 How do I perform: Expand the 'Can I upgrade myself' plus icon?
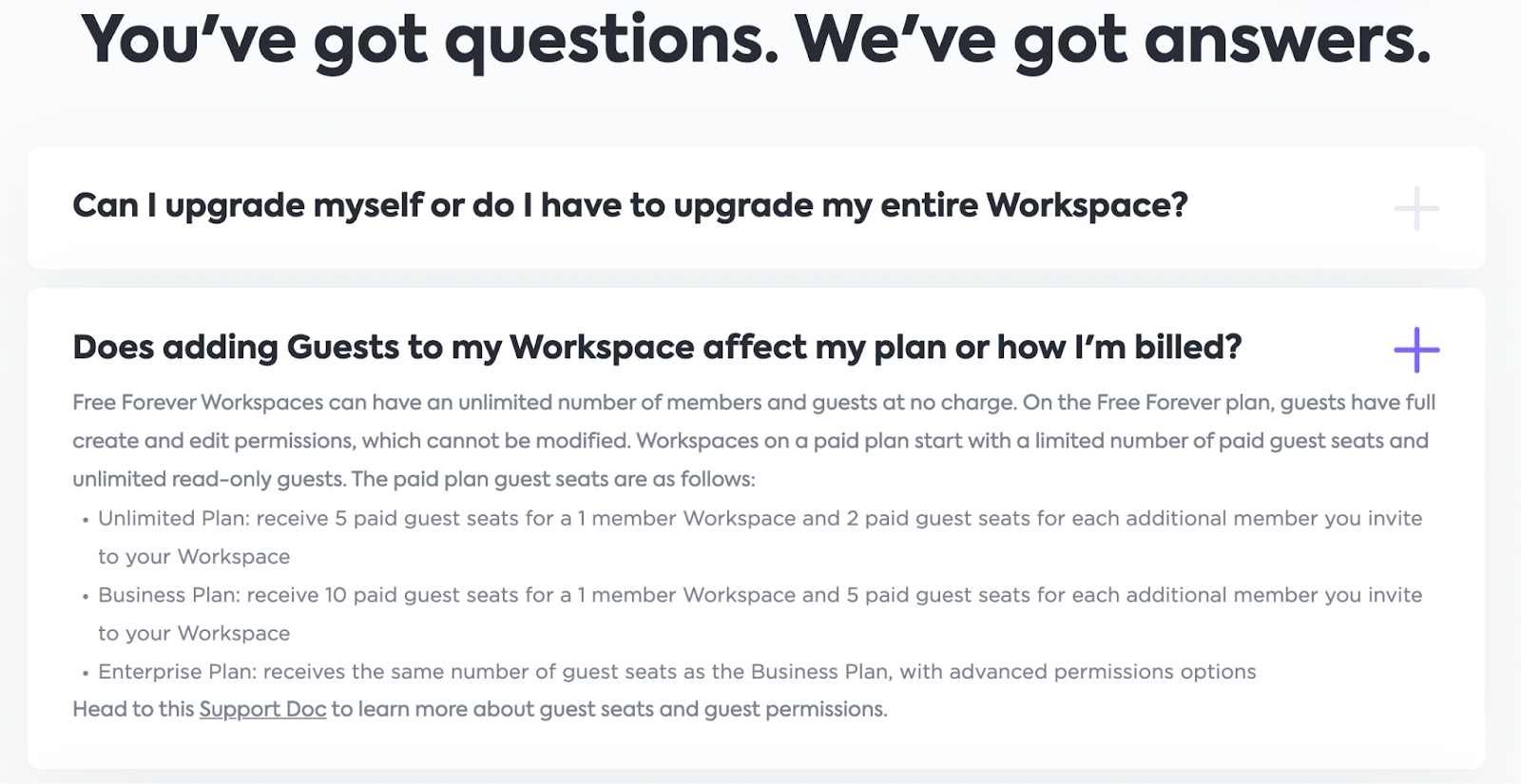[x=1416, y=208]
